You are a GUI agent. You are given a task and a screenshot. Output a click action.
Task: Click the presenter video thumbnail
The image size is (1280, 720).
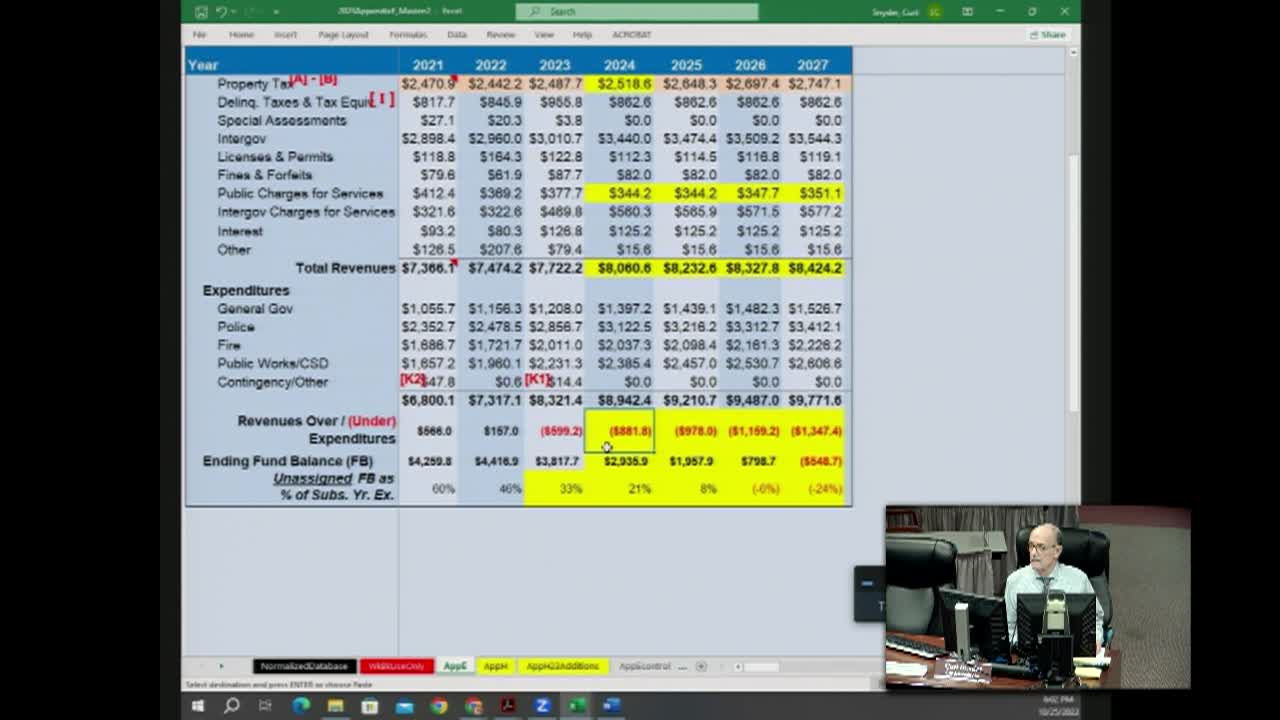tap(1037, 597)
